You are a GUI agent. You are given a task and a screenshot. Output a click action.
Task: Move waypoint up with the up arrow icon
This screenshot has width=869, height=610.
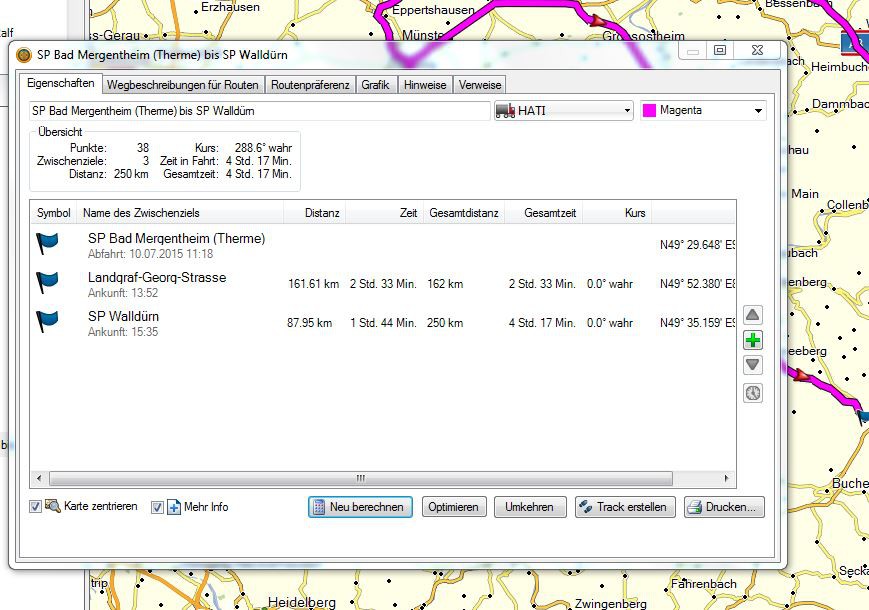coord(753,315)
